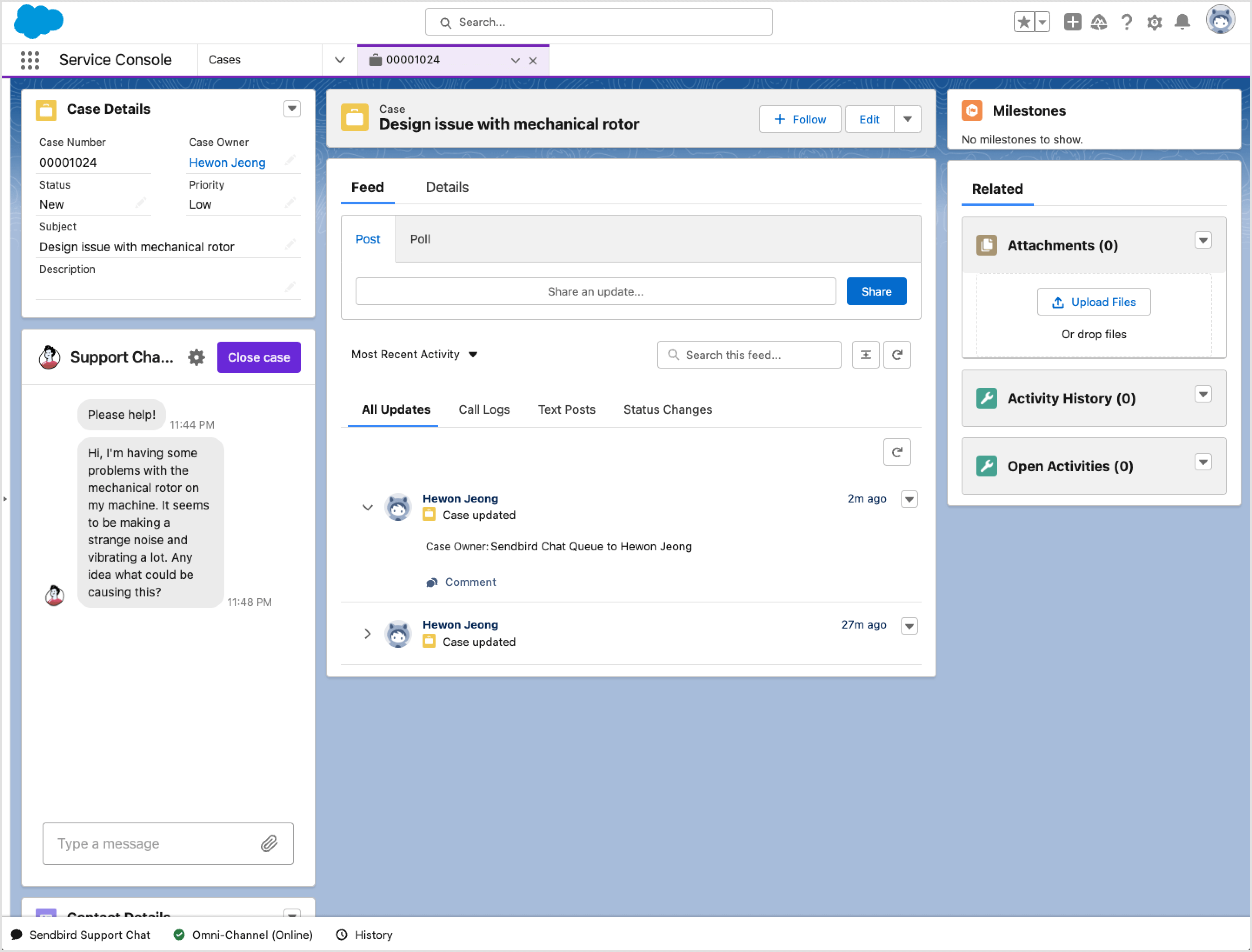This screenshot has height=952, width=1252.
Task: Refresh the case feed with the refresh icon
Action: (x=897, y=355)
